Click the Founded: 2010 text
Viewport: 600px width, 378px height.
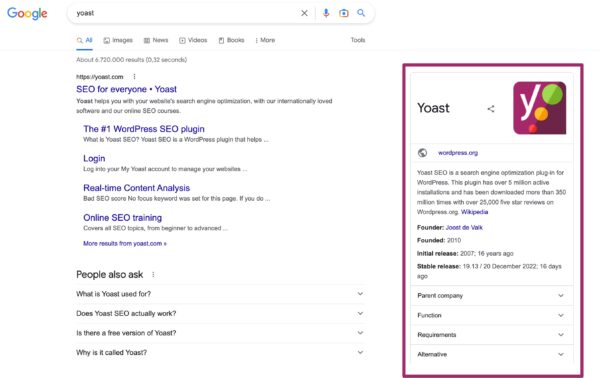[439, 240]
